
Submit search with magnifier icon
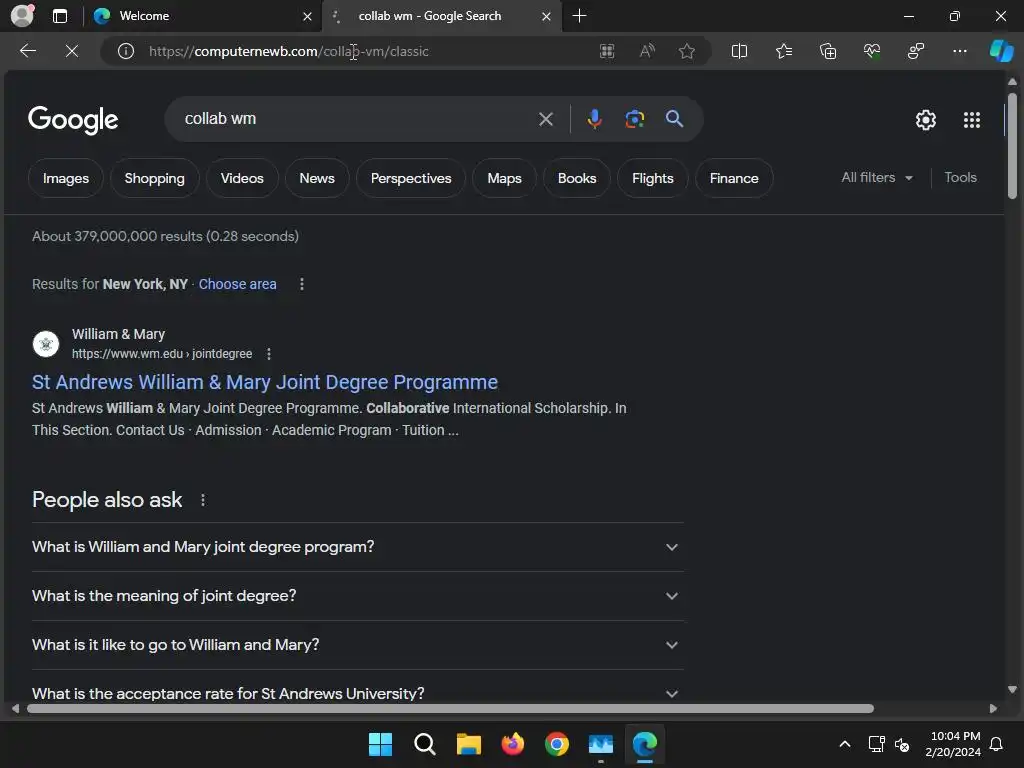coord(674,119)
